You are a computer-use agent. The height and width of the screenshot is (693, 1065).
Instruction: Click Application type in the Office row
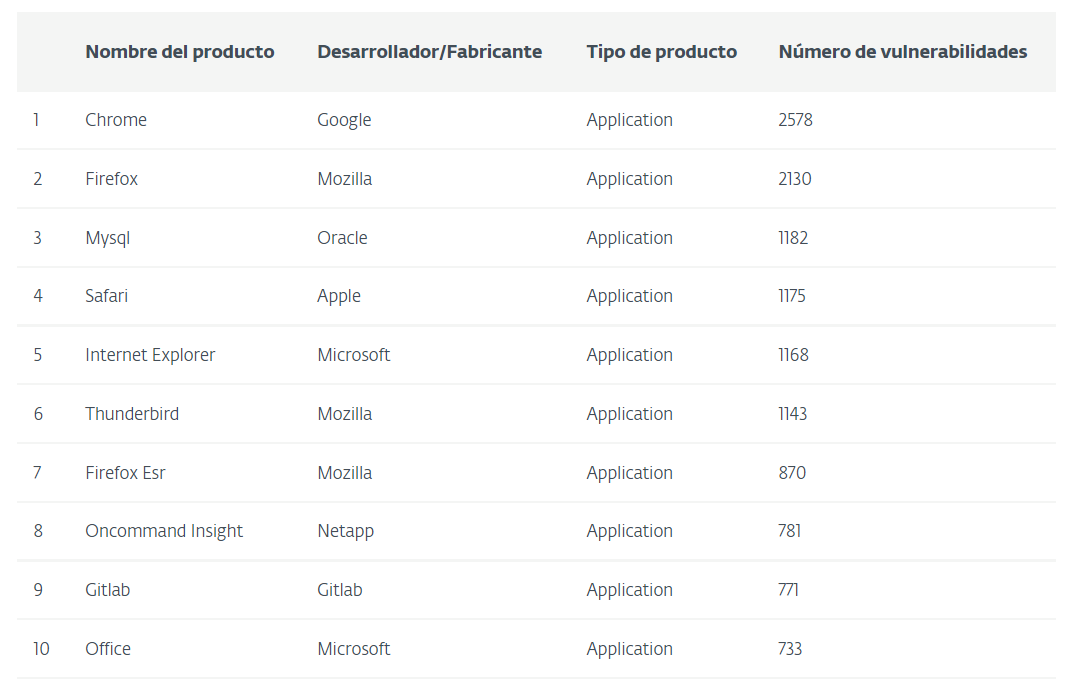pyautogui.click(x=630, y=650)
